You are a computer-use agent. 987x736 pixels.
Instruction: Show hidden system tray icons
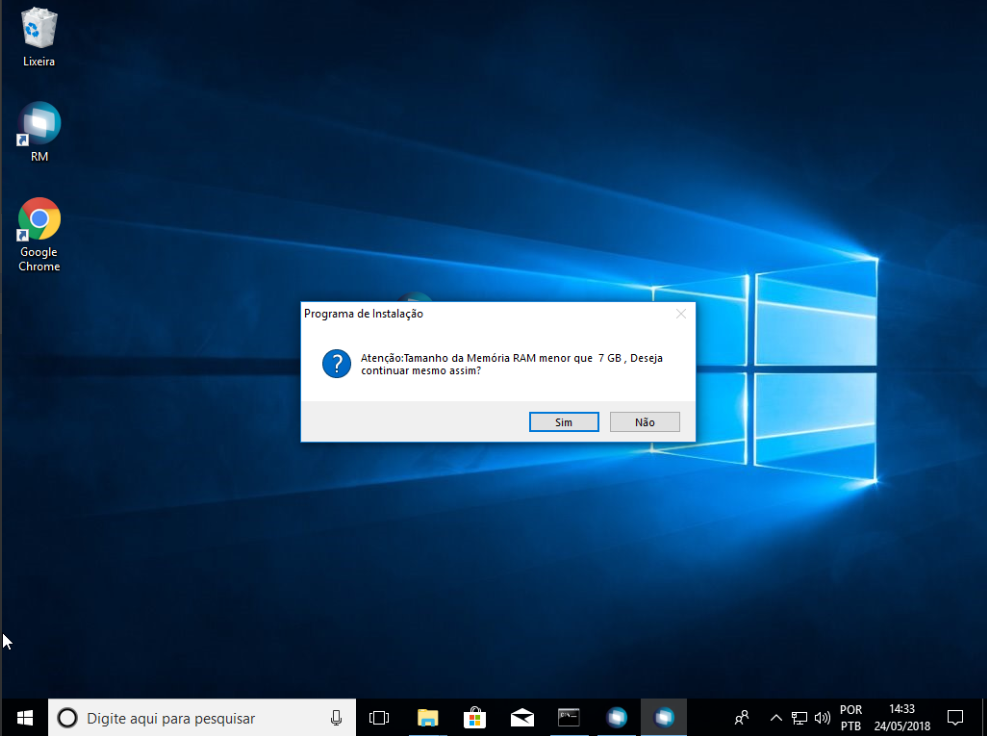click(x=776, y=718)
